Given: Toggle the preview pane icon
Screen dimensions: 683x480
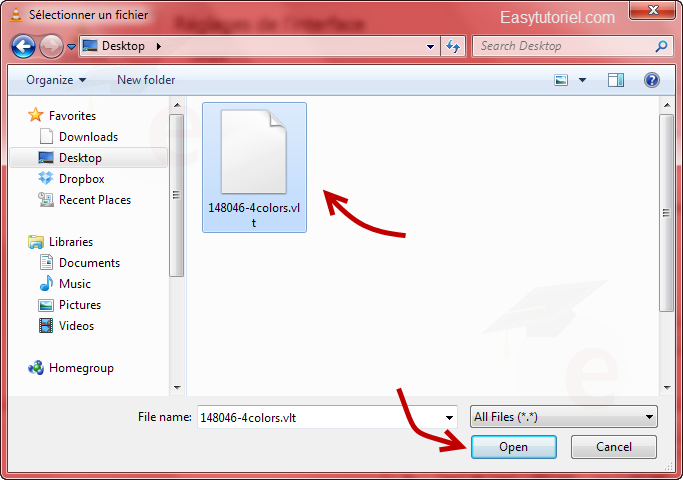Looking at the screenshot, I should tap(615, 80).
